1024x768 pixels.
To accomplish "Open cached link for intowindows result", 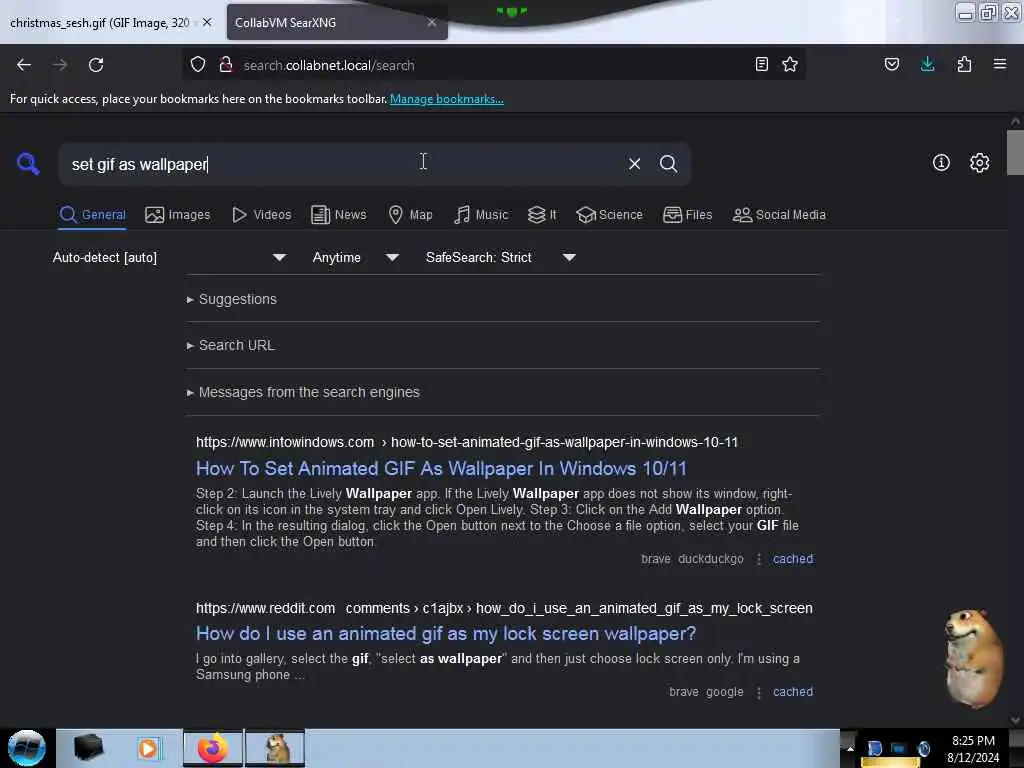I will click(x=793, y=559).
